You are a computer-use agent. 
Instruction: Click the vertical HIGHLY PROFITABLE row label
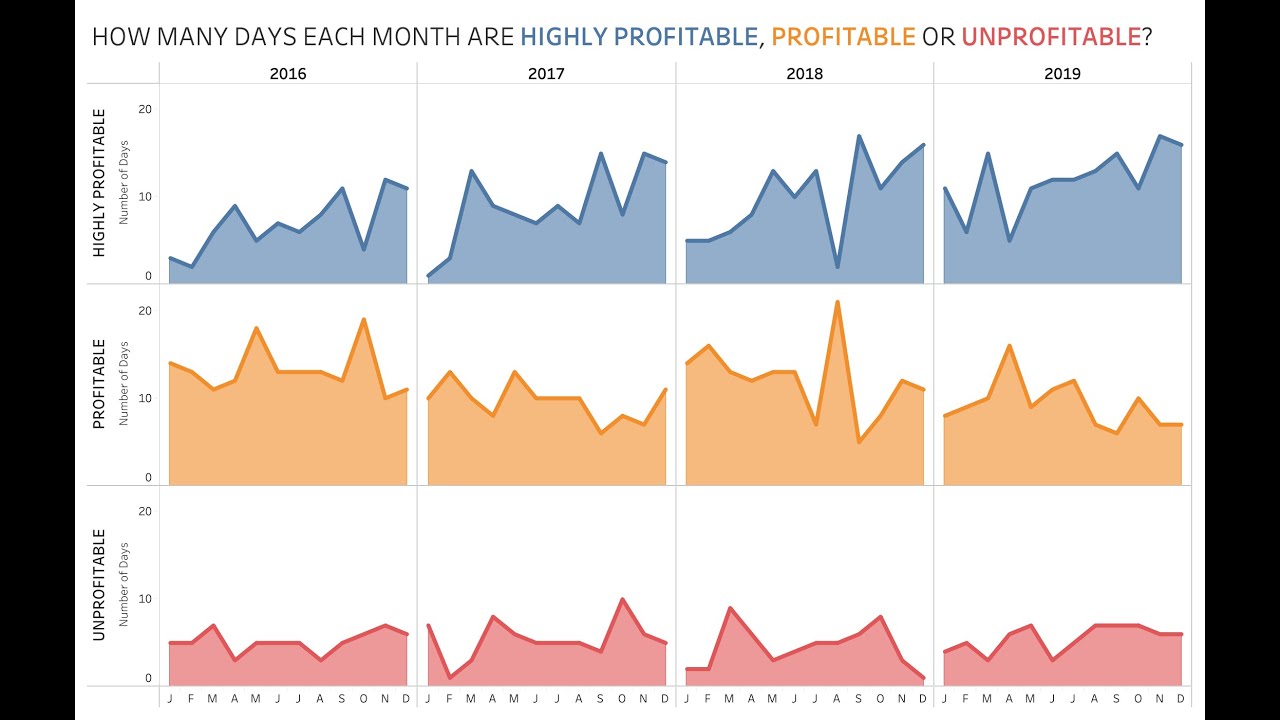click(x=99, y=183)
